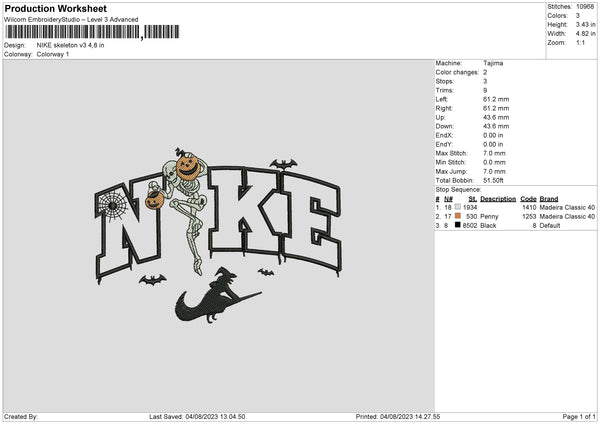600x424 pixels.
Task: Click the Width value 4.82 in
Action: [585, 34]
